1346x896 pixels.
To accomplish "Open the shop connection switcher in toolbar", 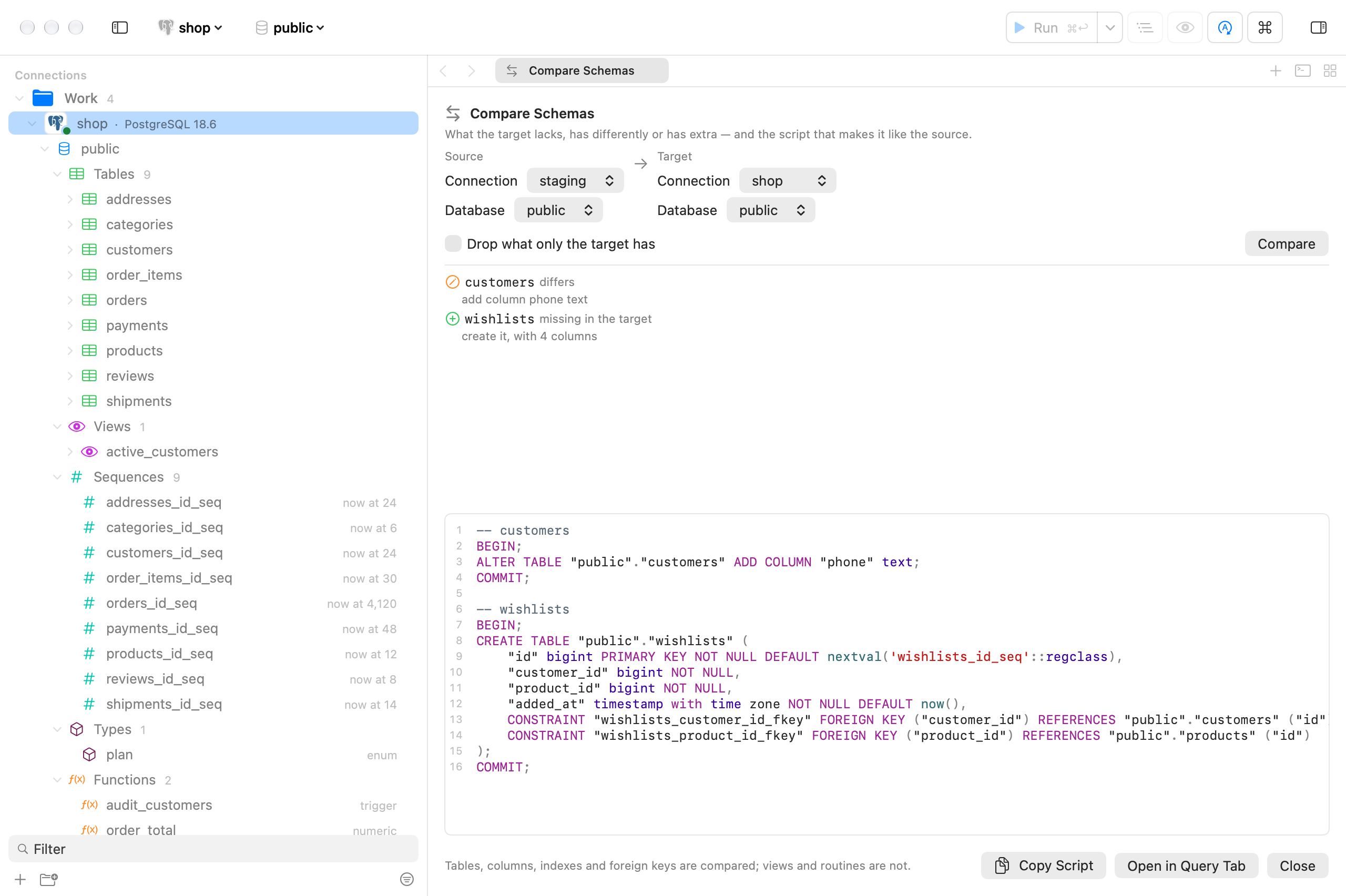I will [190, 27].
